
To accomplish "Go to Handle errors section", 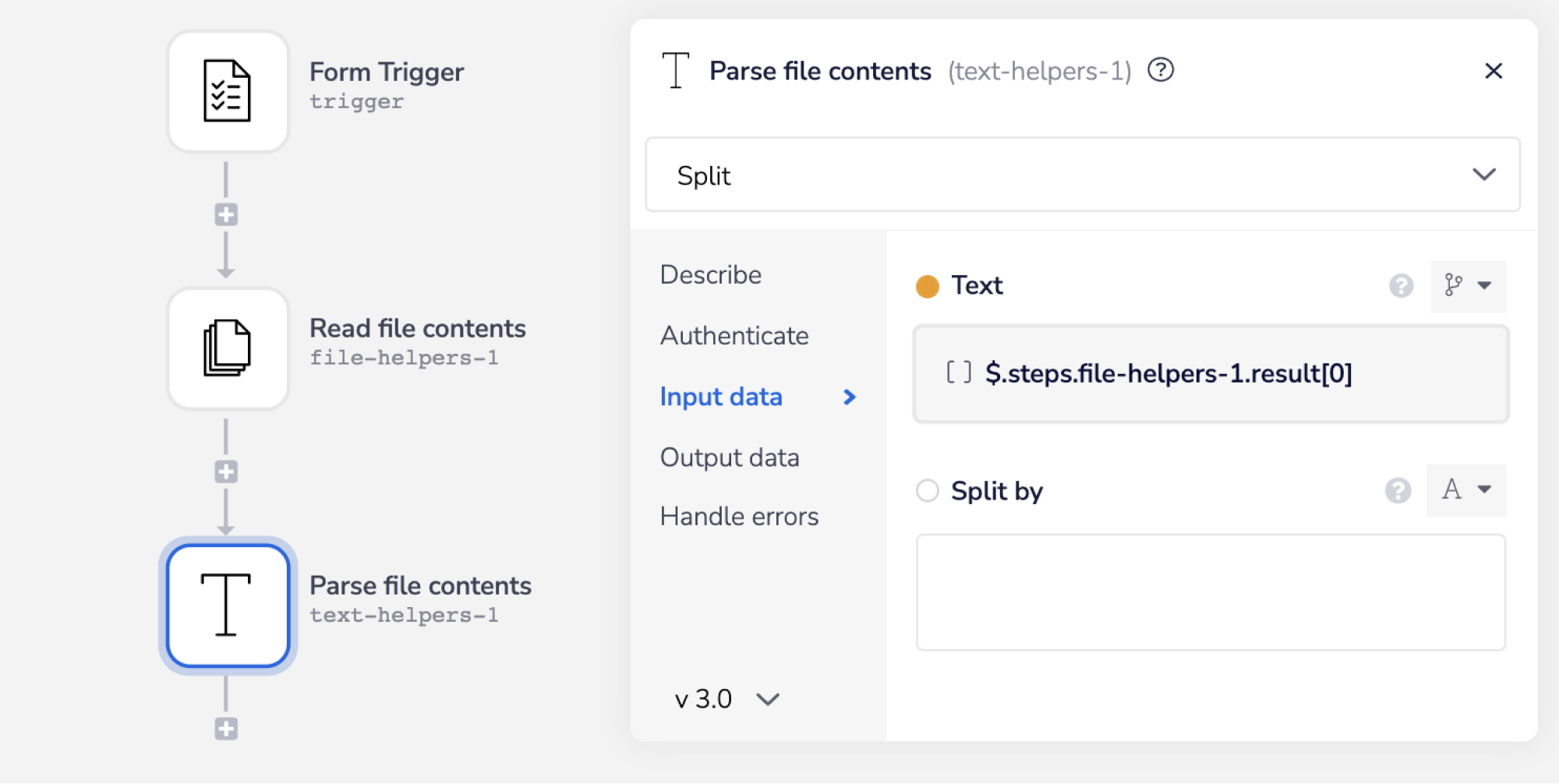I will [x=739, y=517].
